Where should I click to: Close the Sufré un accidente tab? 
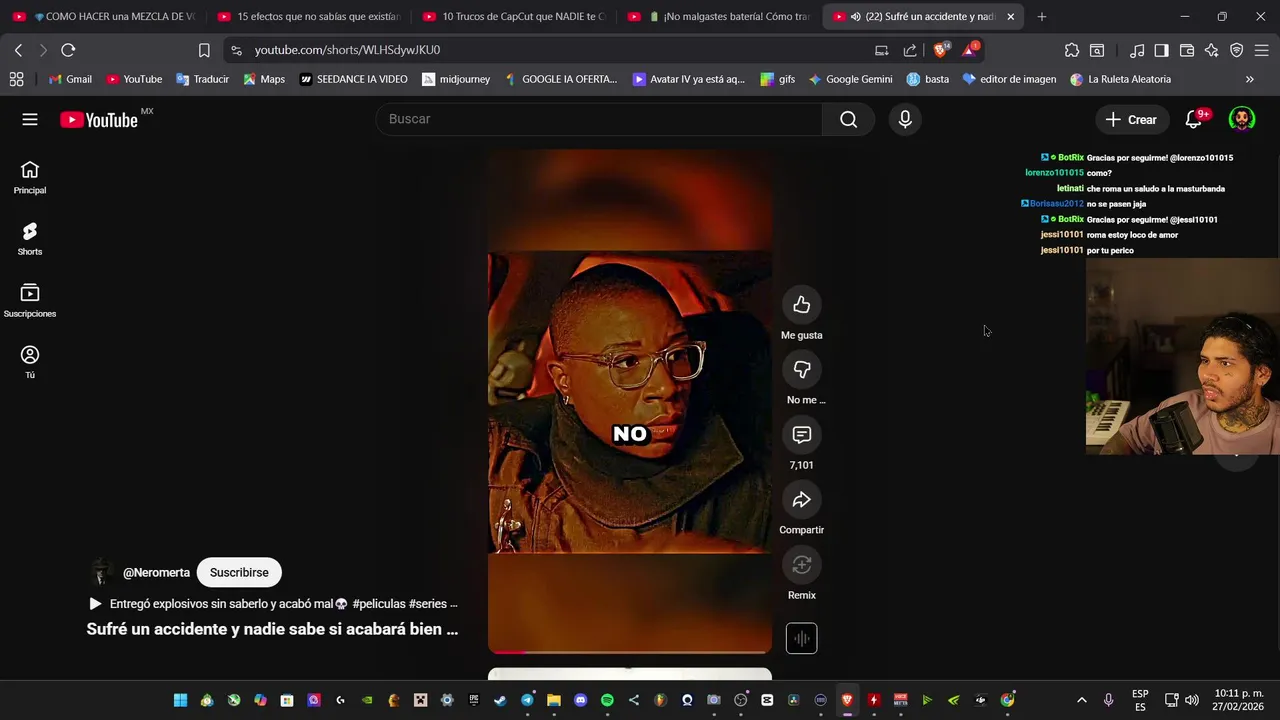(x=1010, y=16)
